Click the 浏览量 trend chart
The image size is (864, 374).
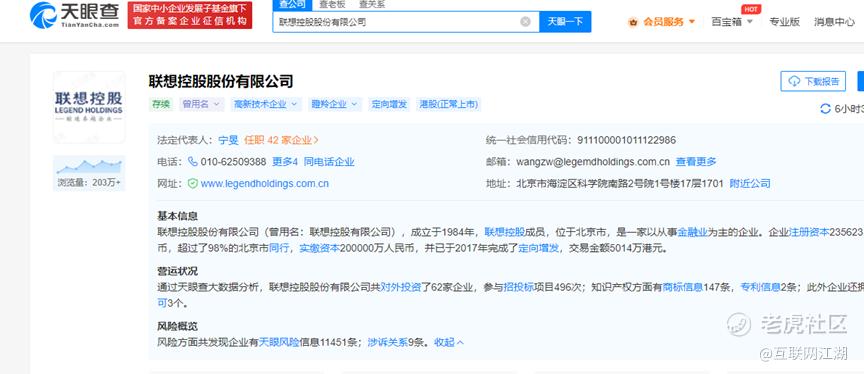(89, 165)
